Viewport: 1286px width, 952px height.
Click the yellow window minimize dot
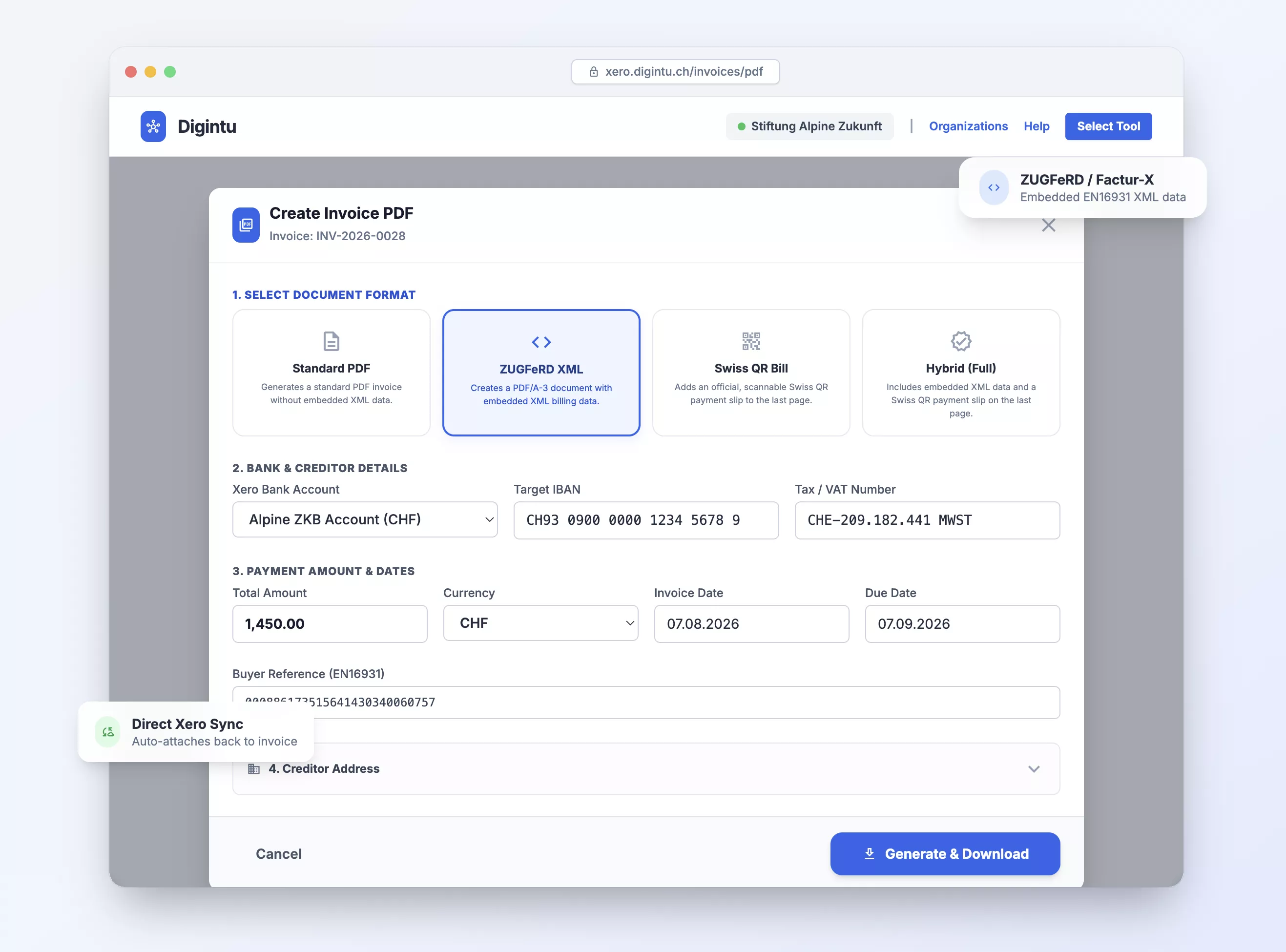point(150,72)
